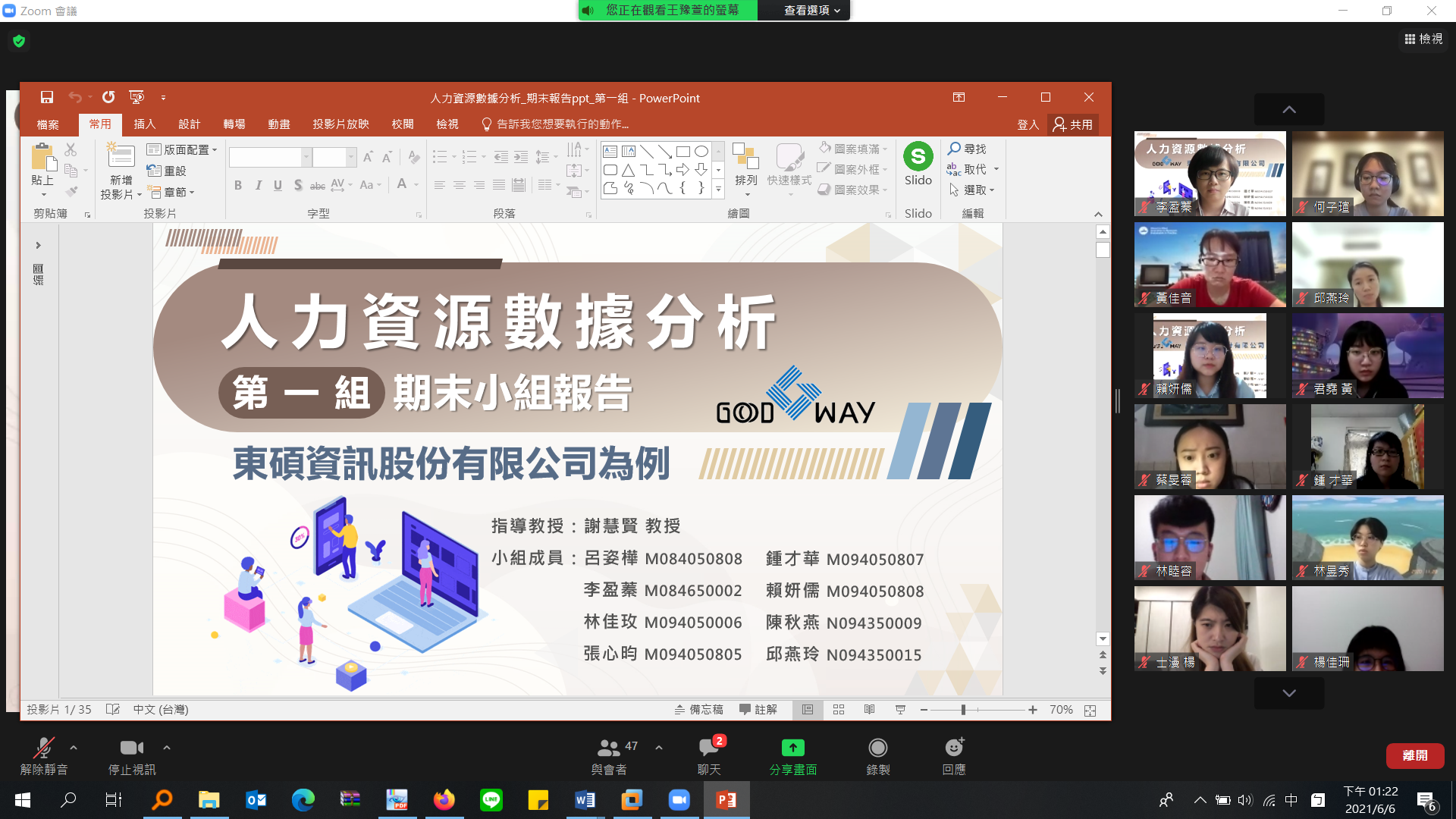The image size is (1456, 819).
Task: Start slideshow icon in status bar
Action: pyautogui.click(x=900, y=710)
